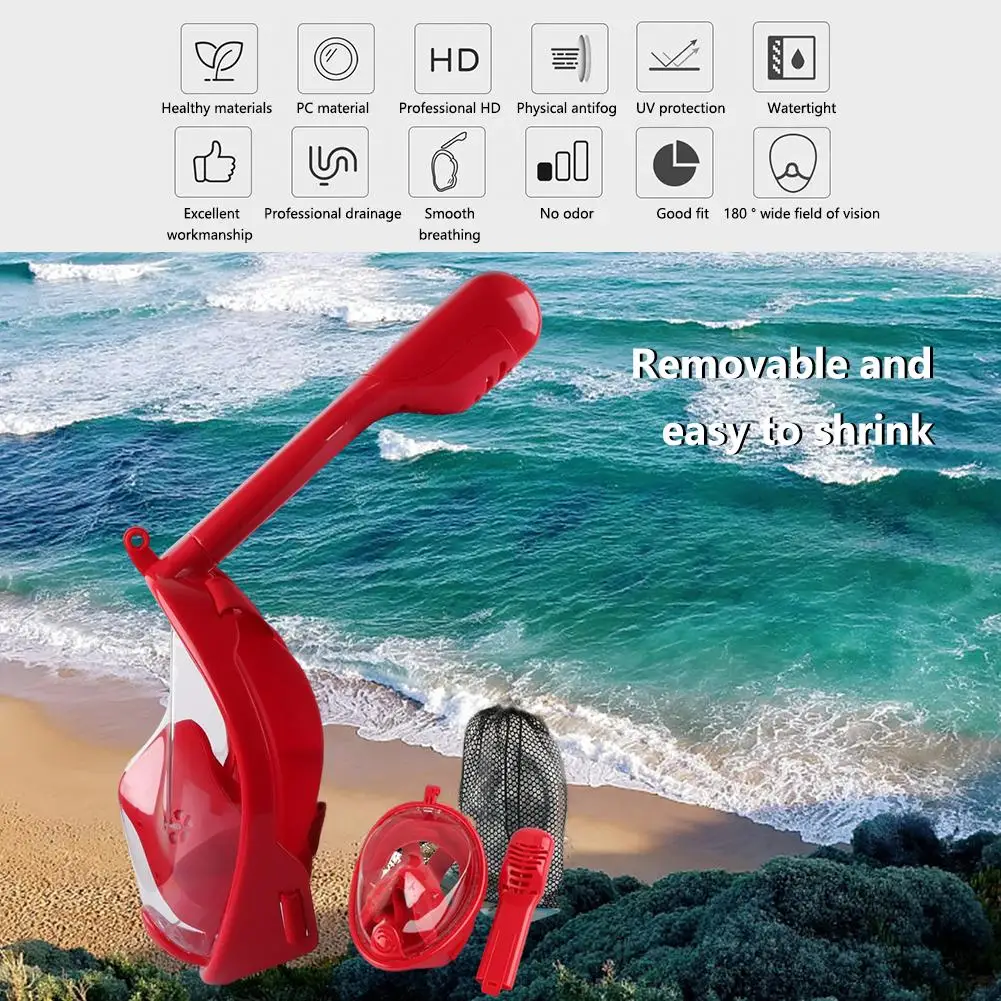The image size is (1001, 1001).
Task: Click the Smooth breathing snorkel icon
Action: click(447, 162)
